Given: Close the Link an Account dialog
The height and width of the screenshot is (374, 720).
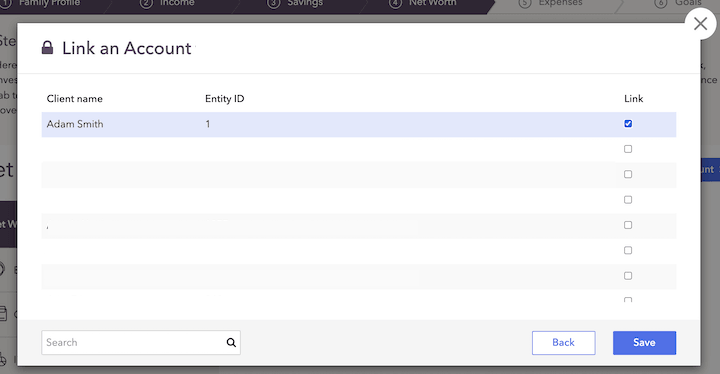Looking at the screenshot, I should pos(700,23).
